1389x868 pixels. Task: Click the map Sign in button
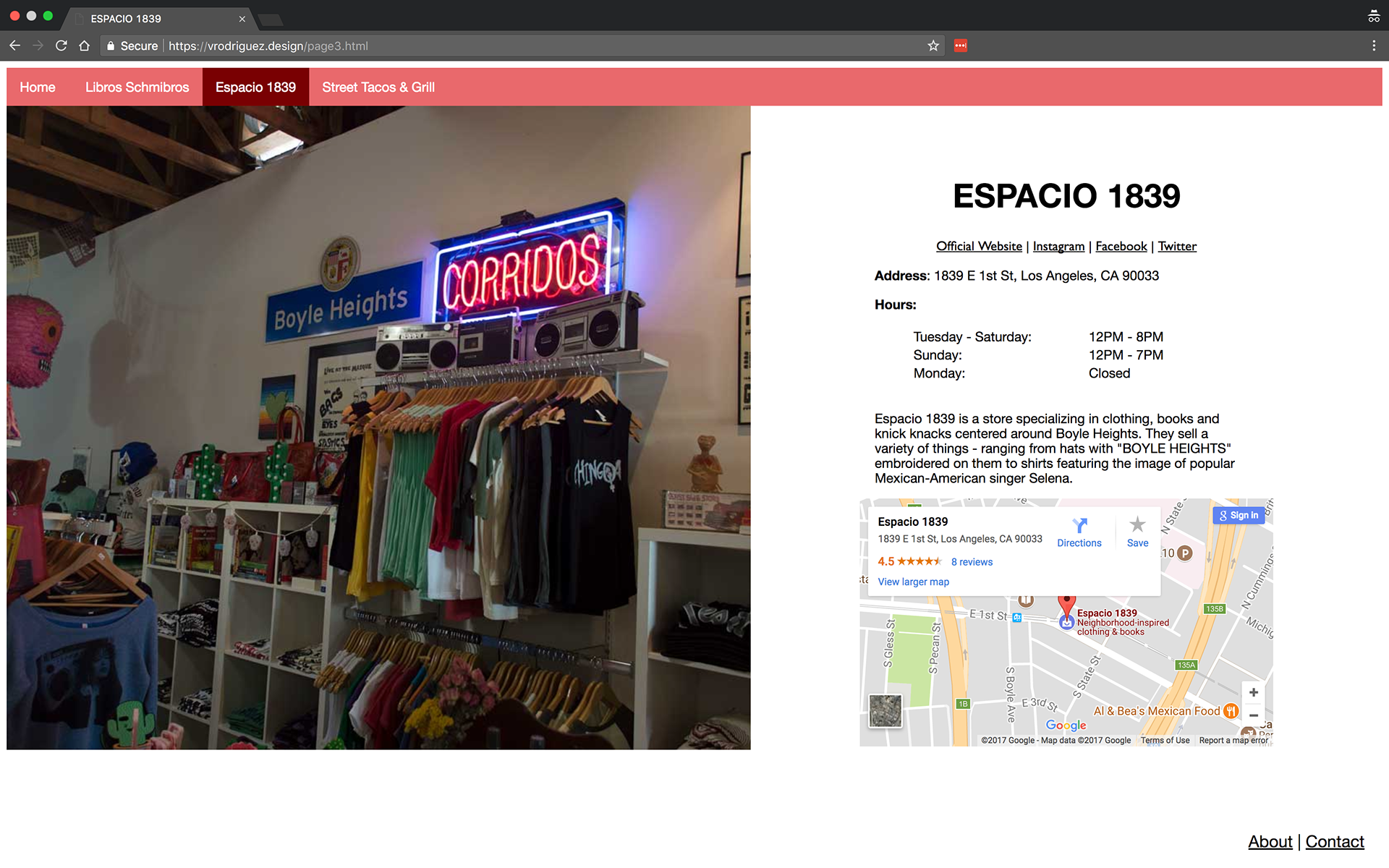(1239, 515)
